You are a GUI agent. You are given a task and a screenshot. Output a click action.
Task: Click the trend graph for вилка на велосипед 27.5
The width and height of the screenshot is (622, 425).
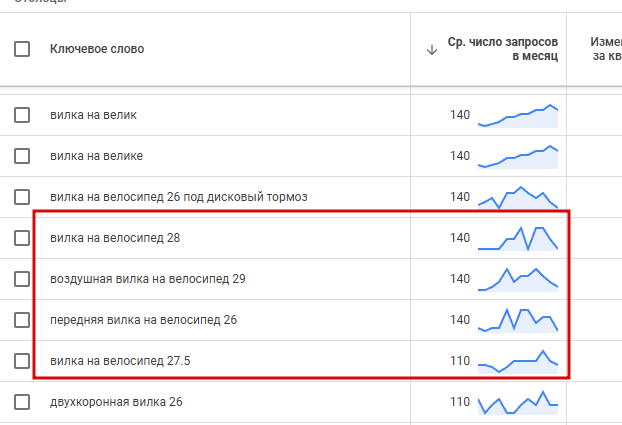[518, 362]
